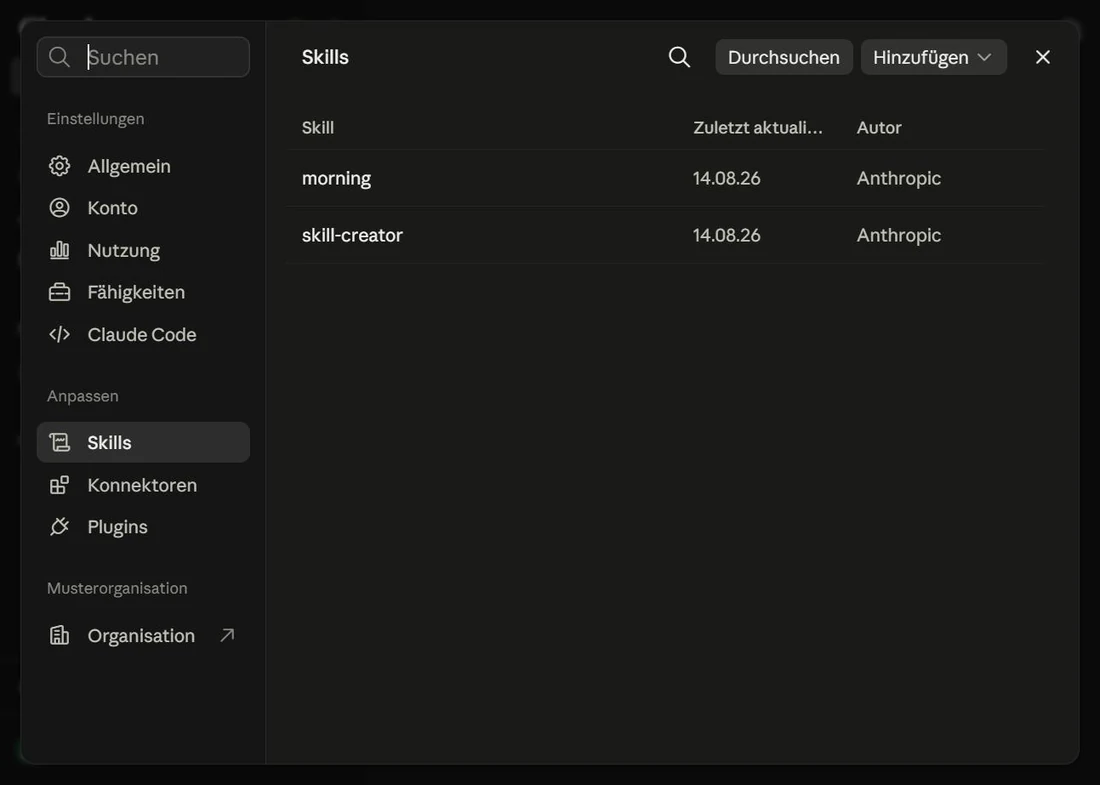Open Konto via the person icon
This screenshot has height=785, width=1100.
click(x=60, y=208)
